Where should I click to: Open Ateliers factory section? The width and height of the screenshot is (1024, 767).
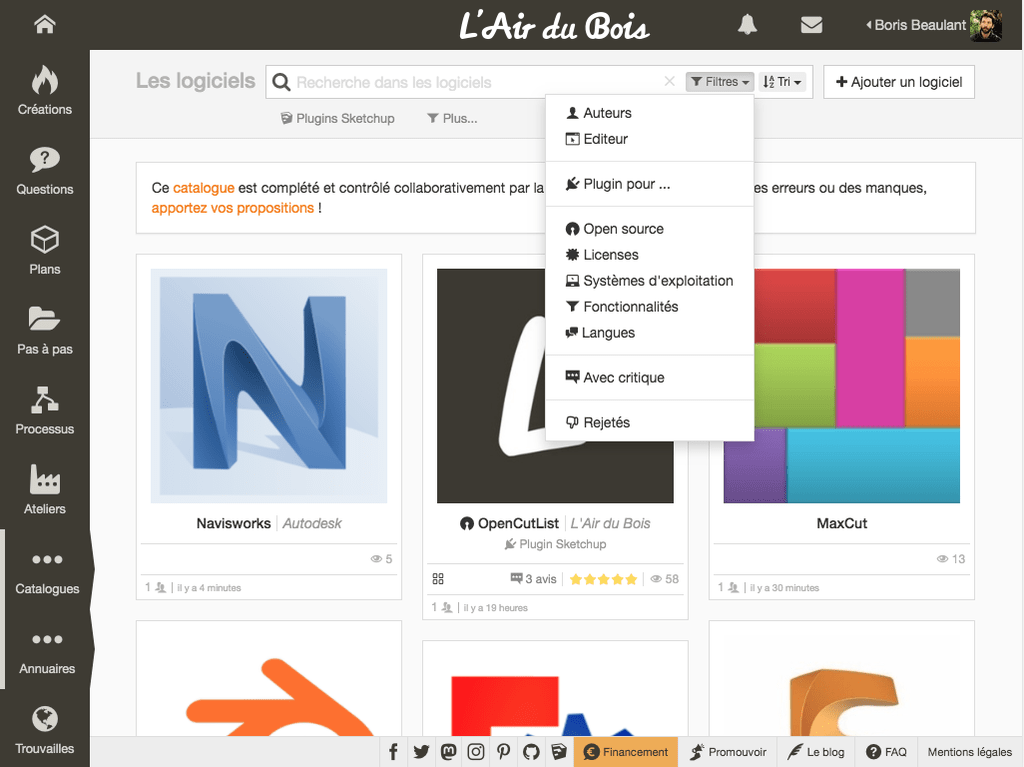coord(44,490)
